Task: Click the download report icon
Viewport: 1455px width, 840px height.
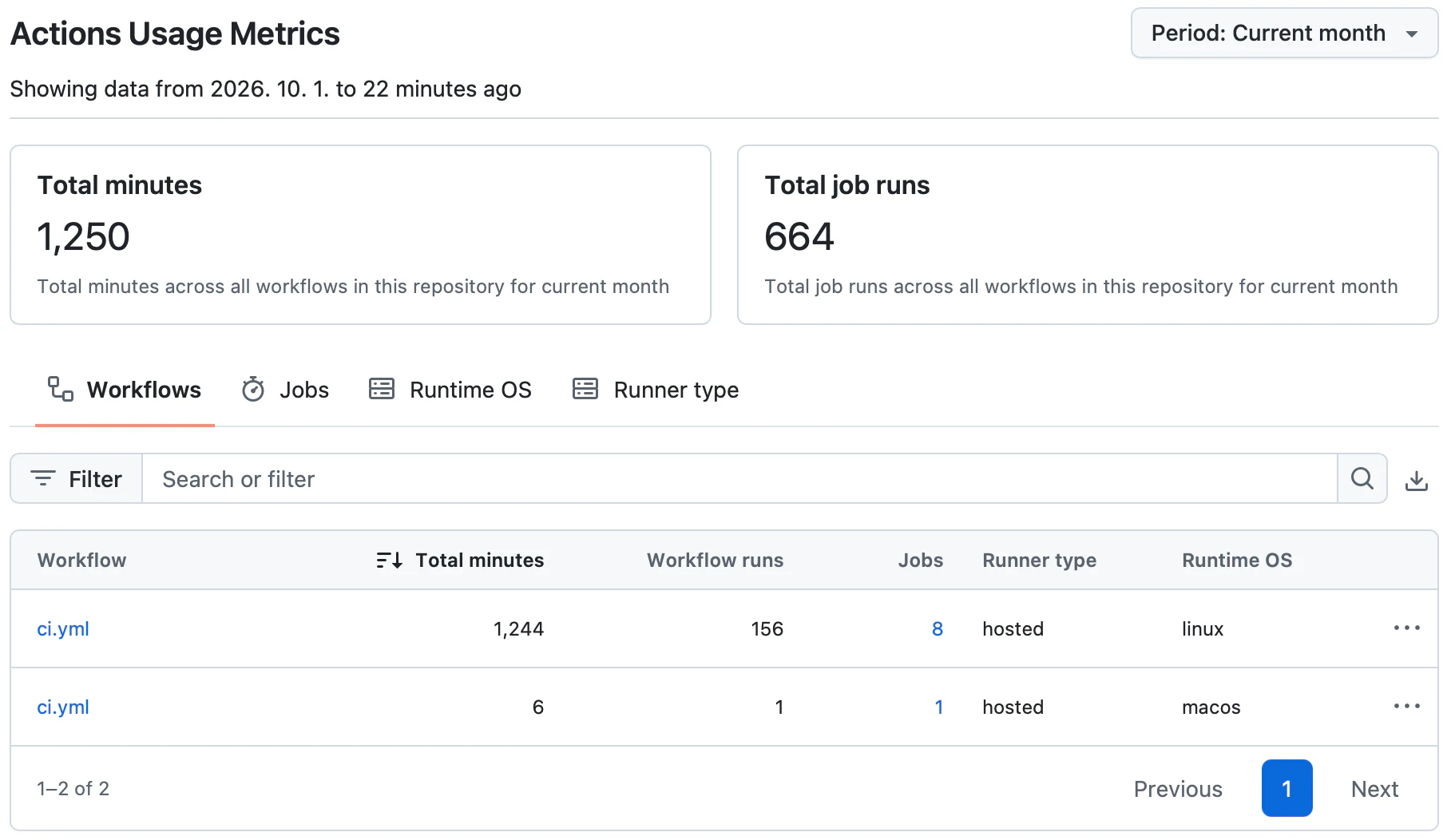Action: pos(1417,480)
